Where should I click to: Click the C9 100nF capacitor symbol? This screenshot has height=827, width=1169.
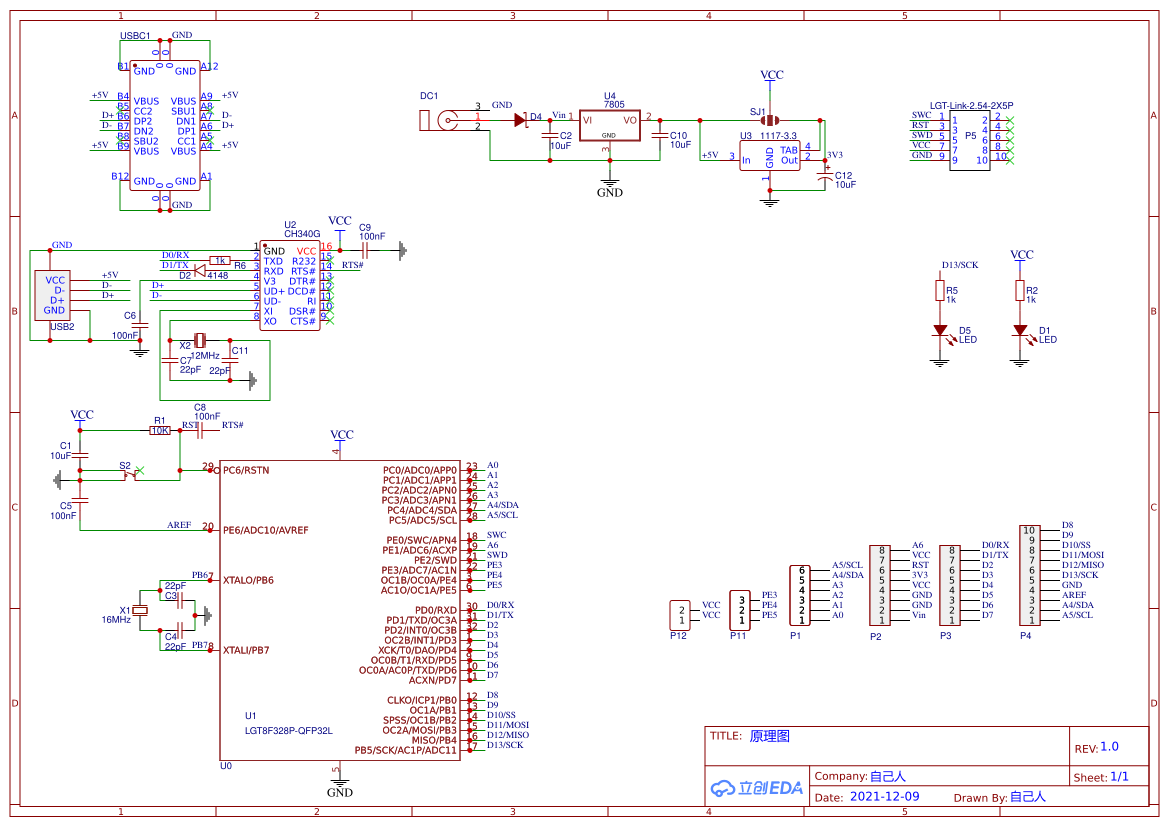[365, 251]
